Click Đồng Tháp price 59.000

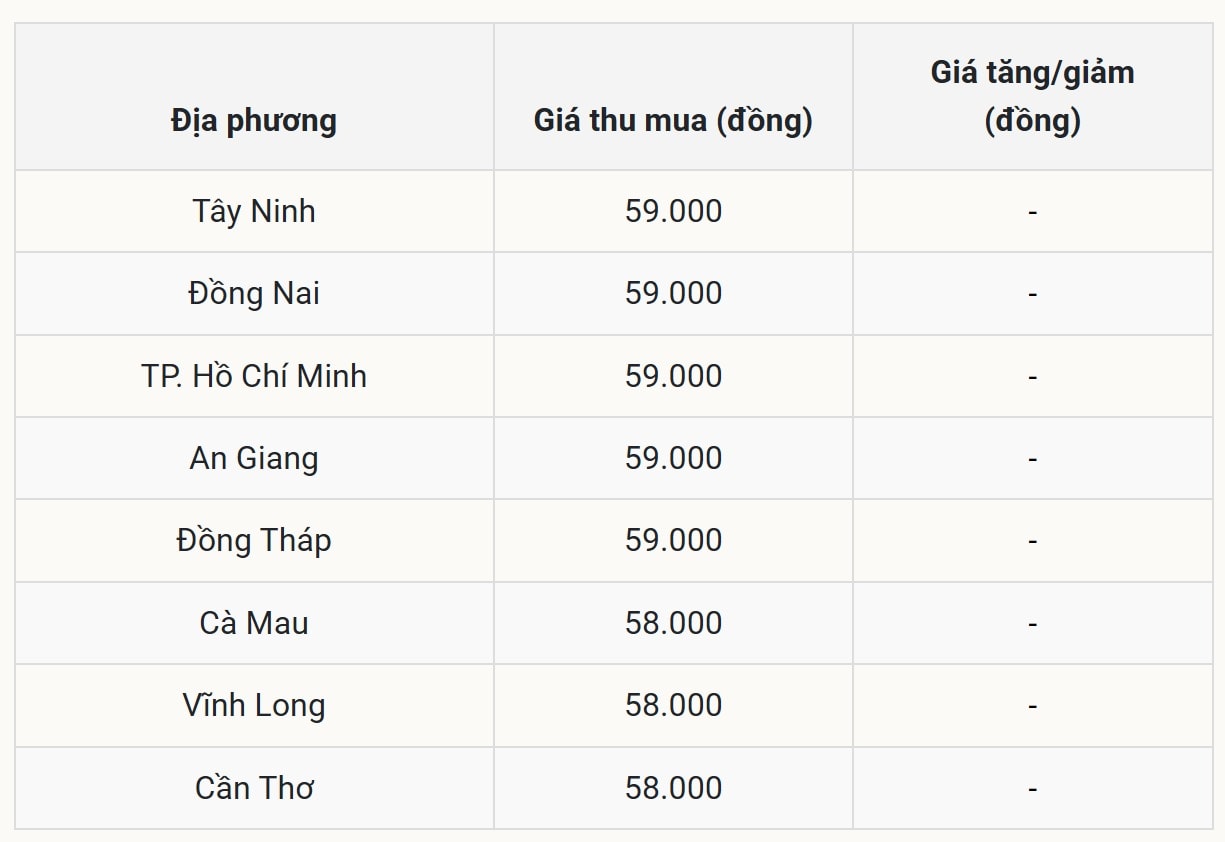point(673,540)
